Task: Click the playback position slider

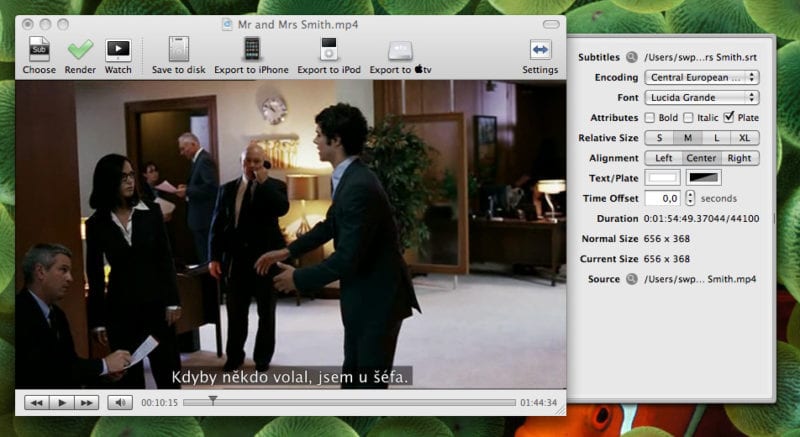Action: [x=349, y=402]
